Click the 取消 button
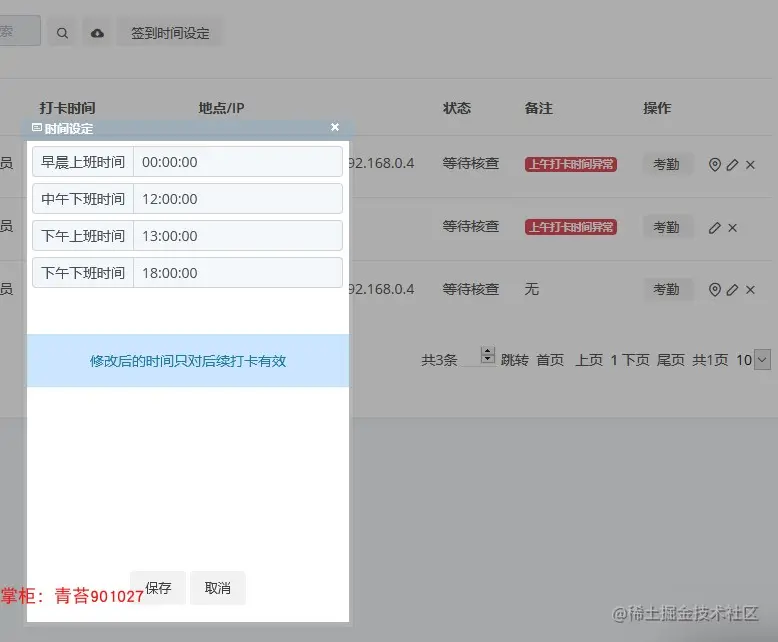 coord(218,588)
